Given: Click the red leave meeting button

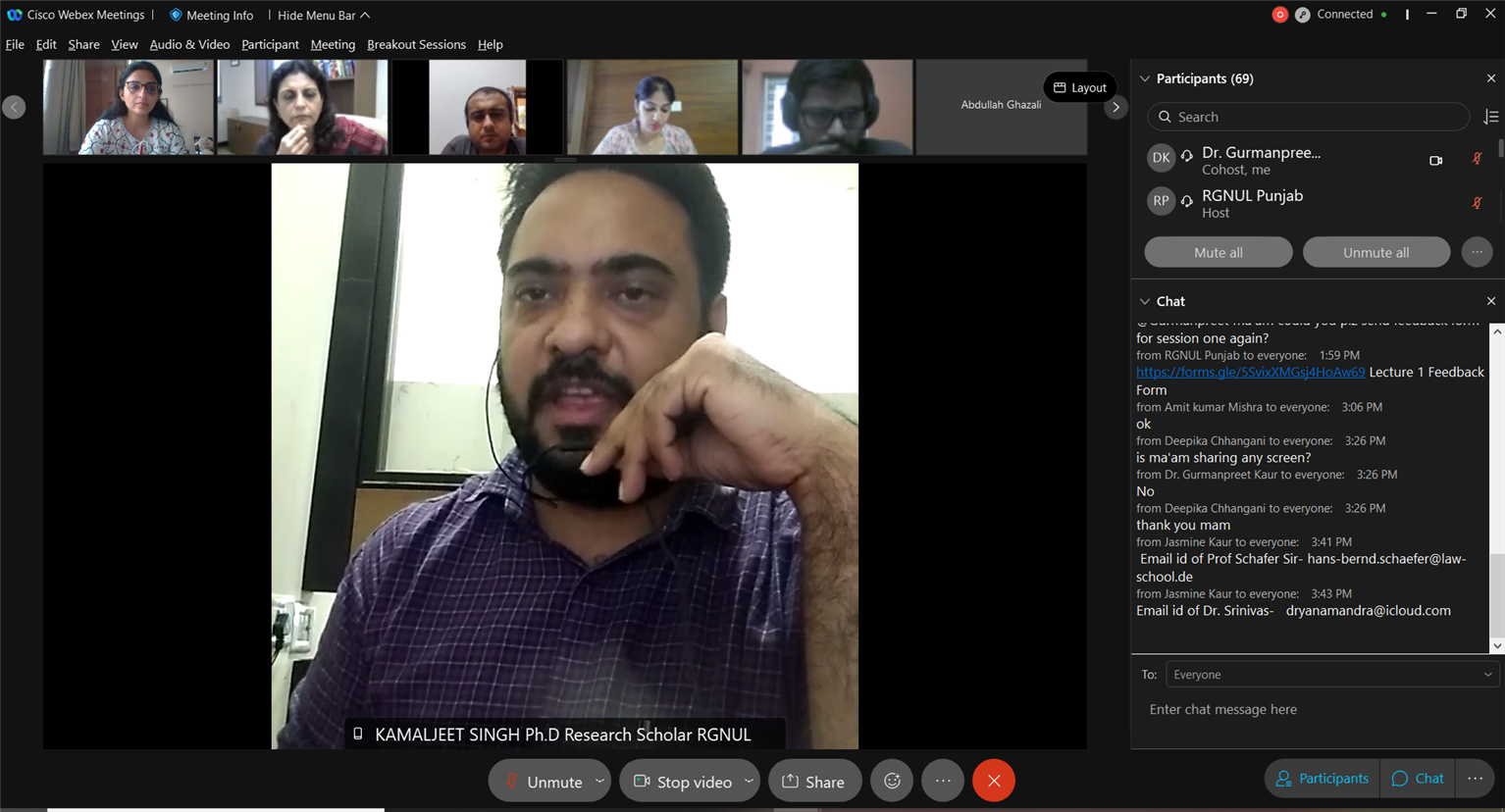Looking at the screenshot, I should (x=994, y=782).
